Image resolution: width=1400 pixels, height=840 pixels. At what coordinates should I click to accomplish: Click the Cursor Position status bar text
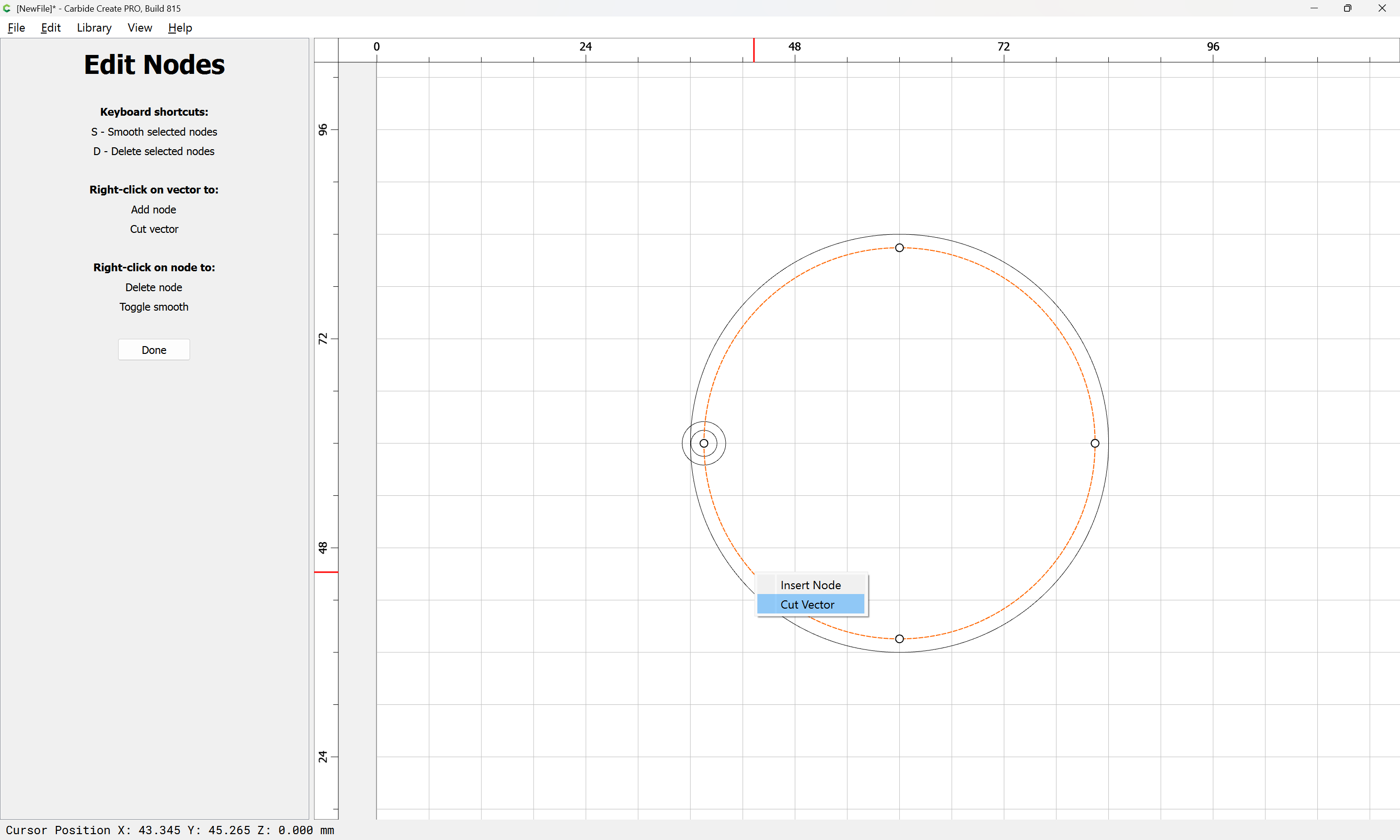tap(170, 830)
